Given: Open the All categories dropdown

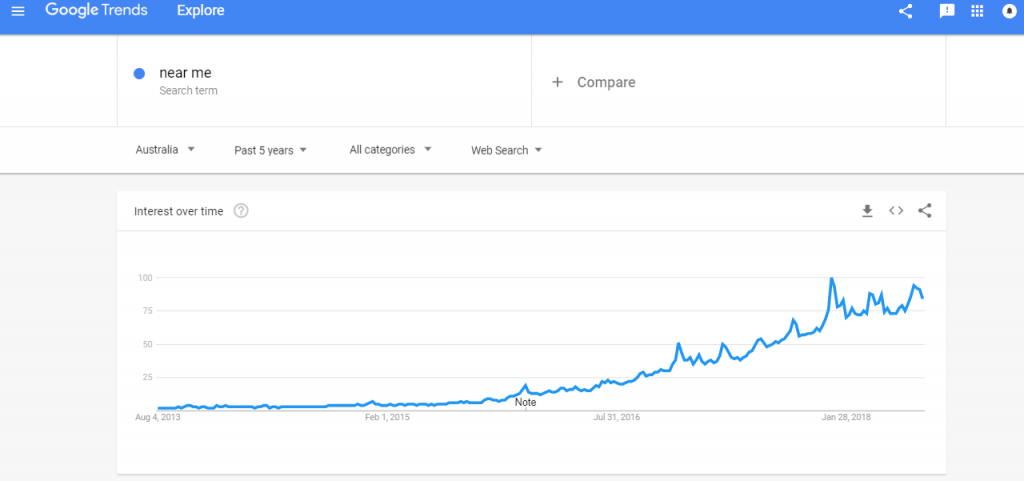Looking at the screenshot, I should pos(391,149).
